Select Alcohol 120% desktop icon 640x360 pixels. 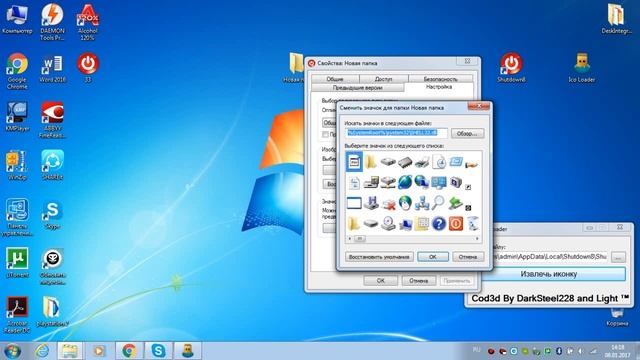[x=87, y=22]
